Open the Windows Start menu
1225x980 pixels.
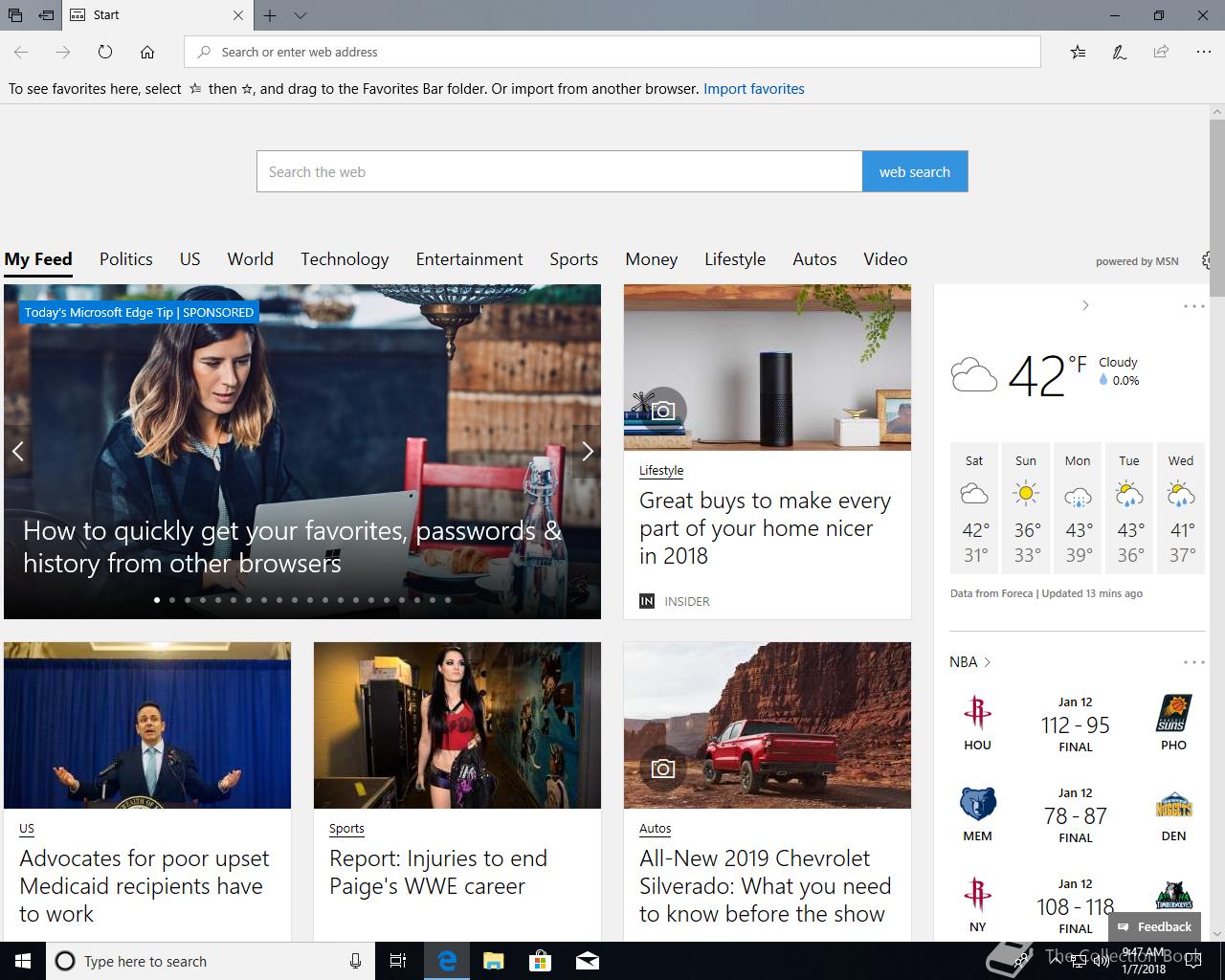click(23, 961)
